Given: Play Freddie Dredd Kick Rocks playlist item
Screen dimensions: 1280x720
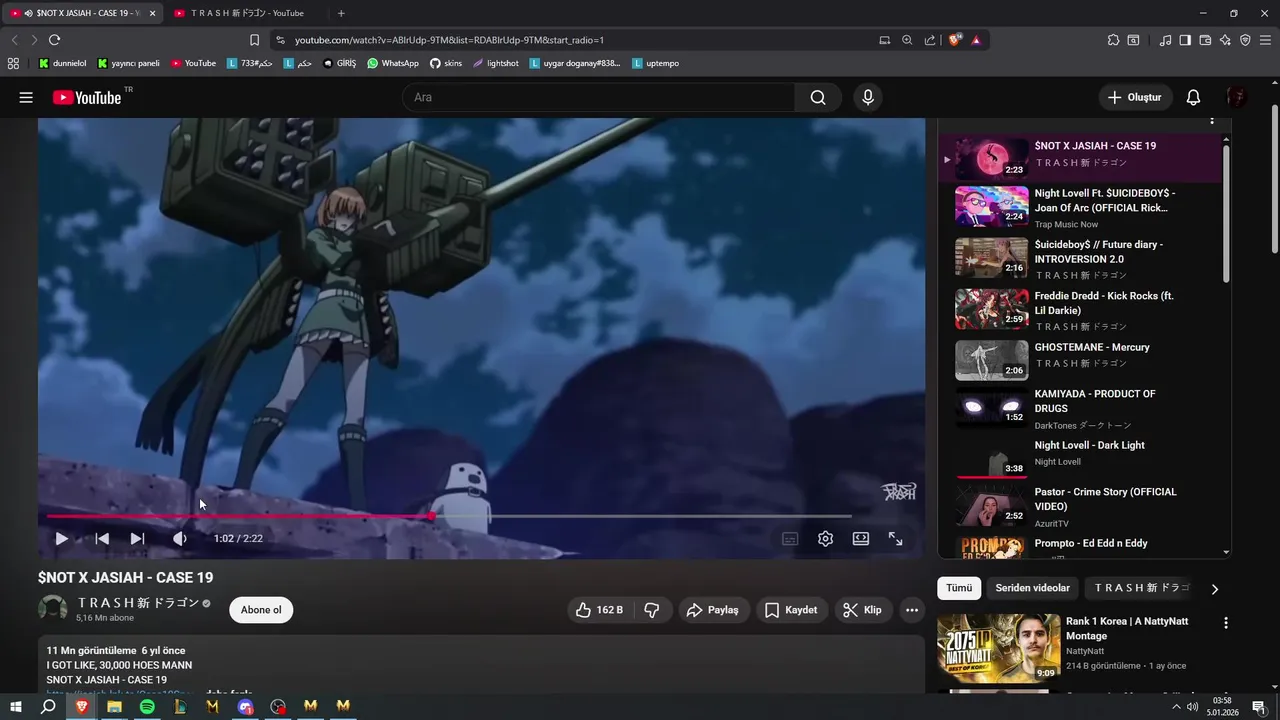Looking at the screenshot, I should click(1080, 310).
